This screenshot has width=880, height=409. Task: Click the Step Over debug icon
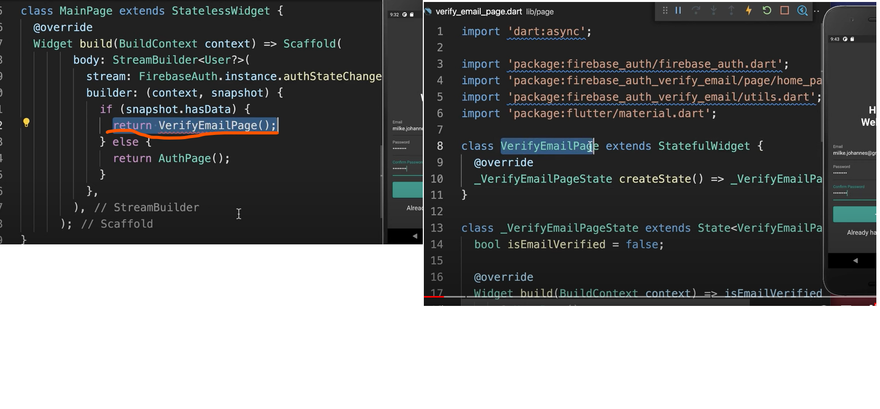[696, 11]
